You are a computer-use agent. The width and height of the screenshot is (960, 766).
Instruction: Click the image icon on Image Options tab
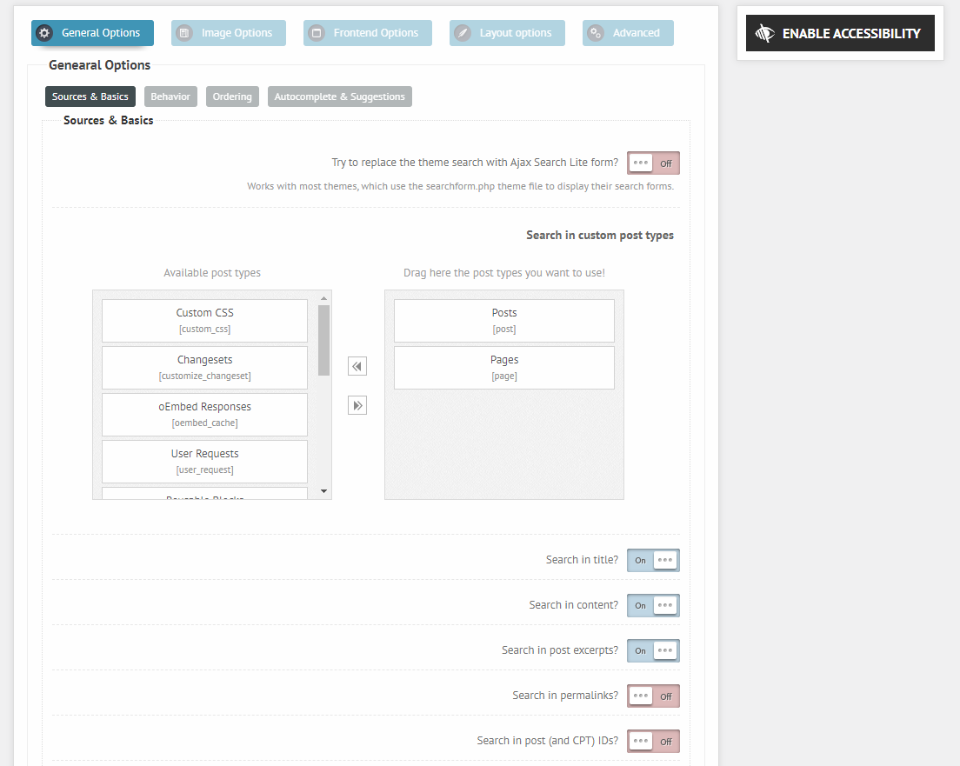[x=184, y=33]
